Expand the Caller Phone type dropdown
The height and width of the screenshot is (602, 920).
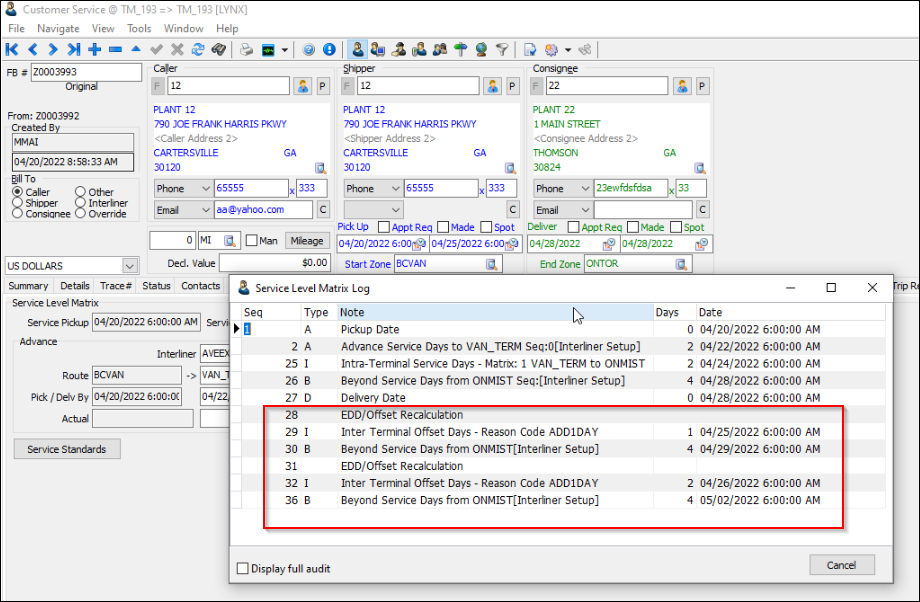click(205, 188)
